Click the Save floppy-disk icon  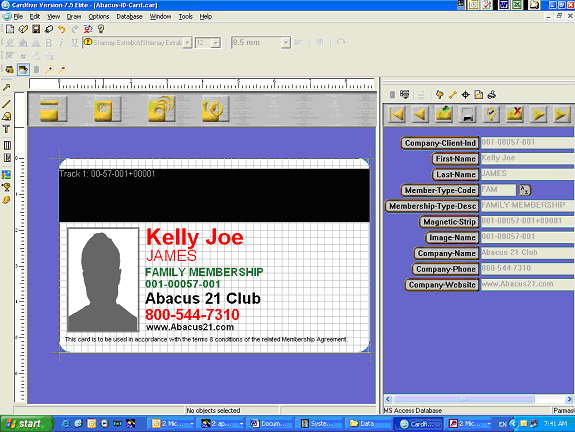(x=36, y=29)
